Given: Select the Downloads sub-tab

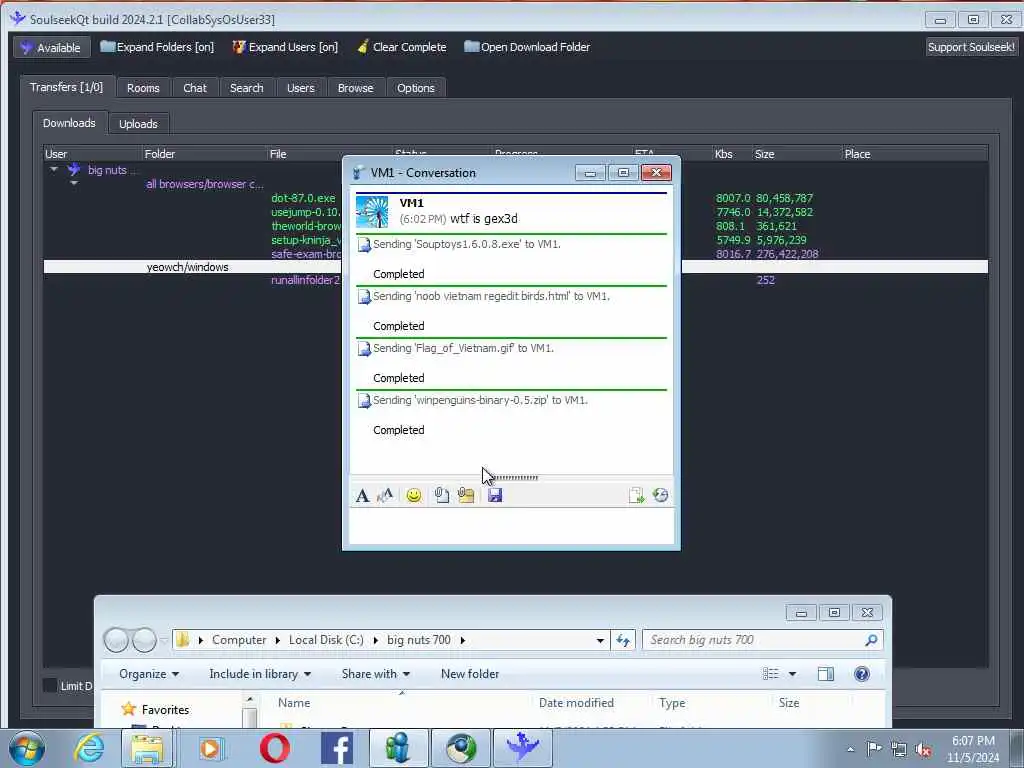Looking at the screenshot, I should 69,123.
